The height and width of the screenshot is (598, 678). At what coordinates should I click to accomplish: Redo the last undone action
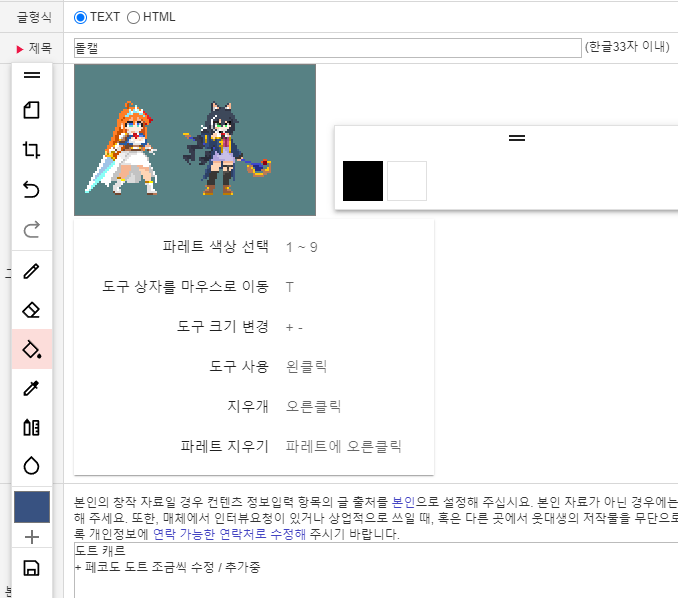coord(31,230)
